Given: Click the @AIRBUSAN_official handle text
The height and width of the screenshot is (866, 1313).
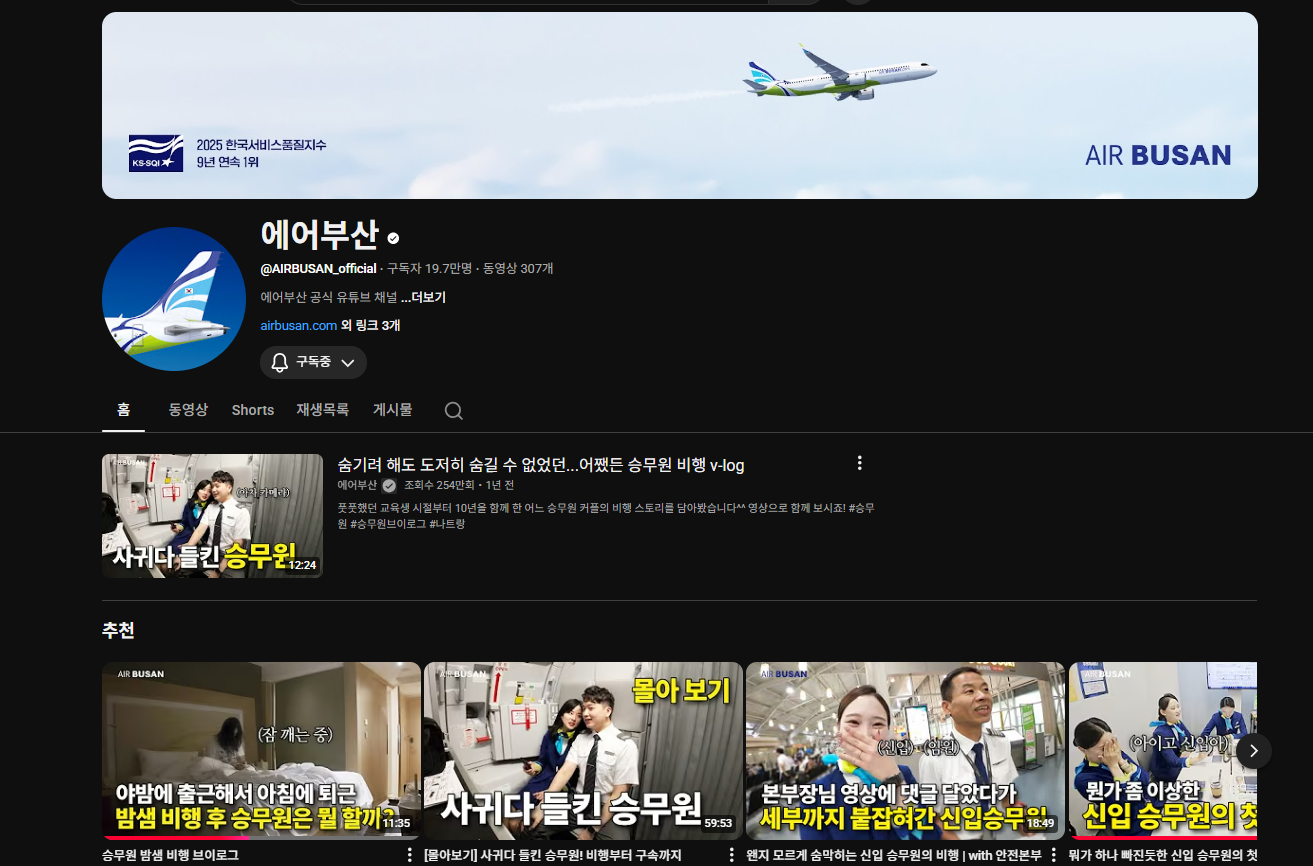Looking at the screenshot, I should point(318,268).
